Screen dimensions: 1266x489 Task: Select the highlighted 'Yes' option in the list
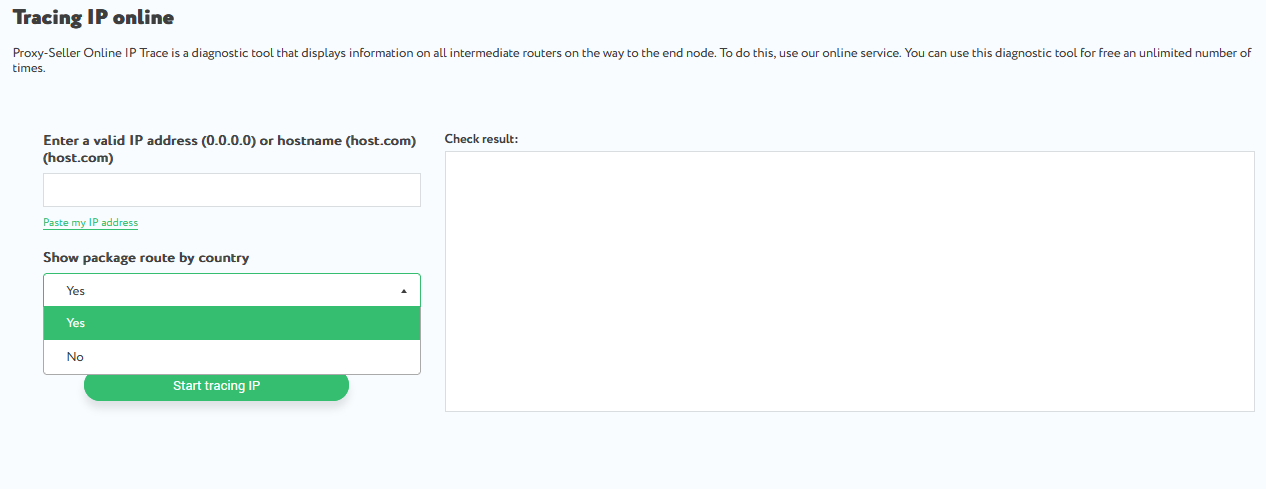tap(232, 323)
